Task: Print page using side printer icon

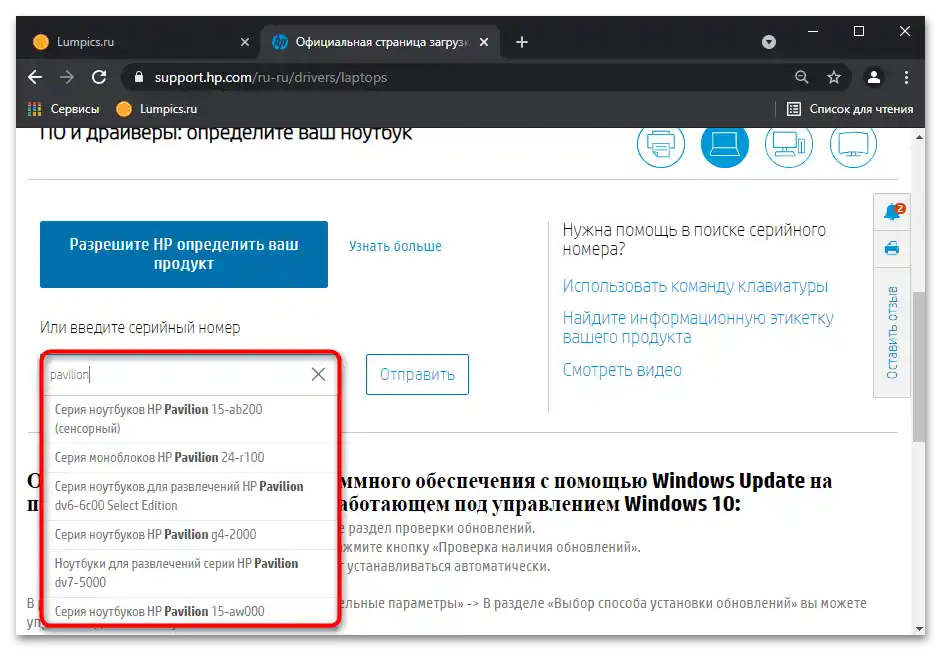Action: tap(892, 248)
